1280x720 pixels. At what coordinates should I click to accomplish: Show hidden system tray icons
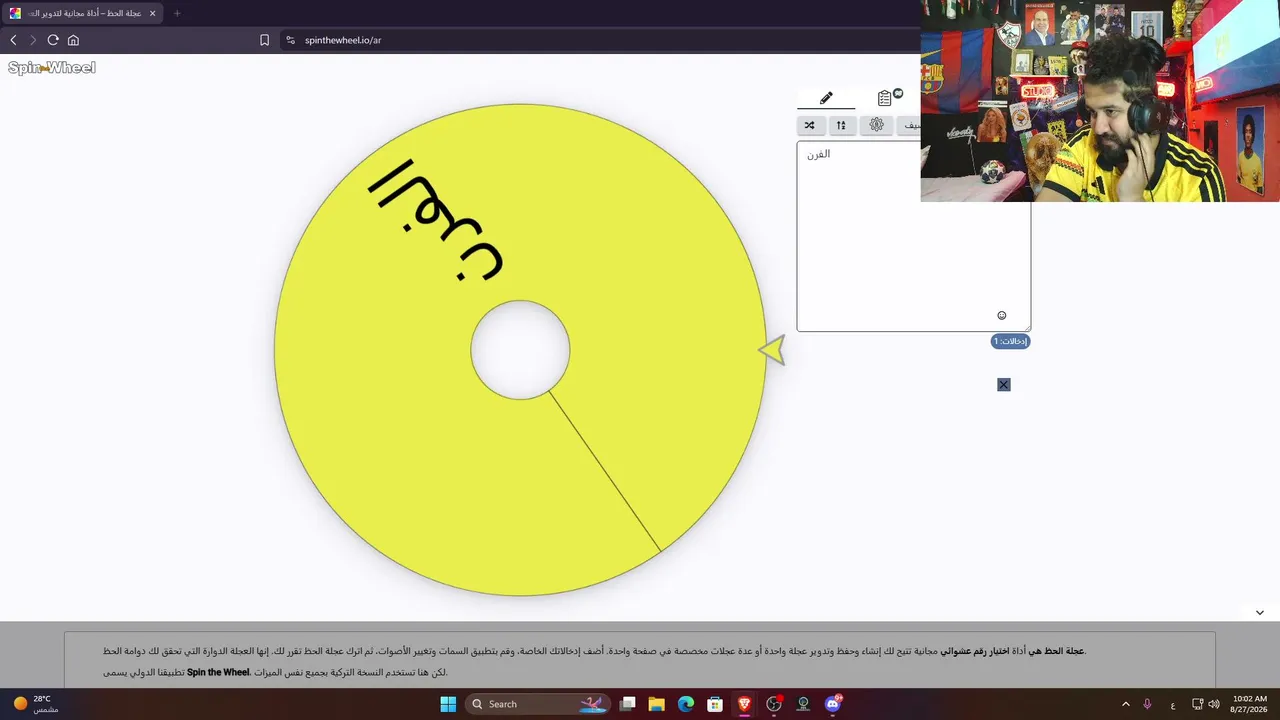[x=1126, y=704]
